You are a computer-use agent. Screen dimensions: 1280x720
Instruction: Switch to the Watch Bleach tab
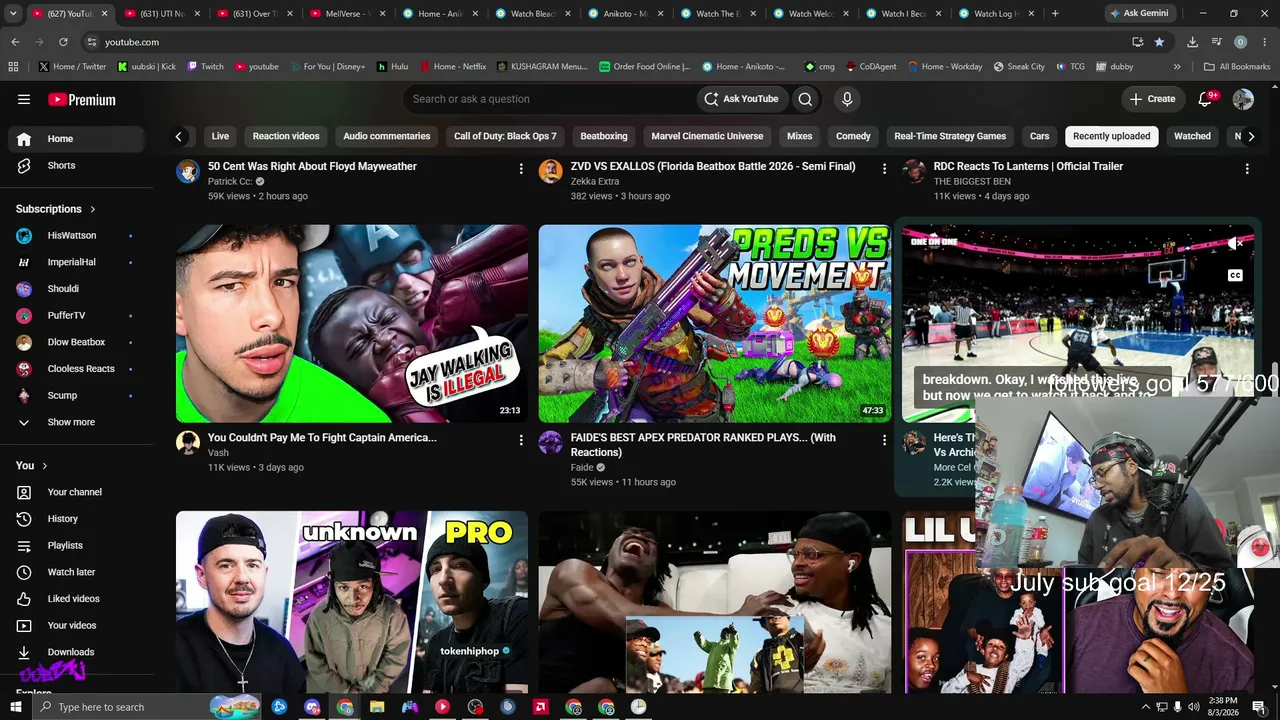[x=531, y=14]
